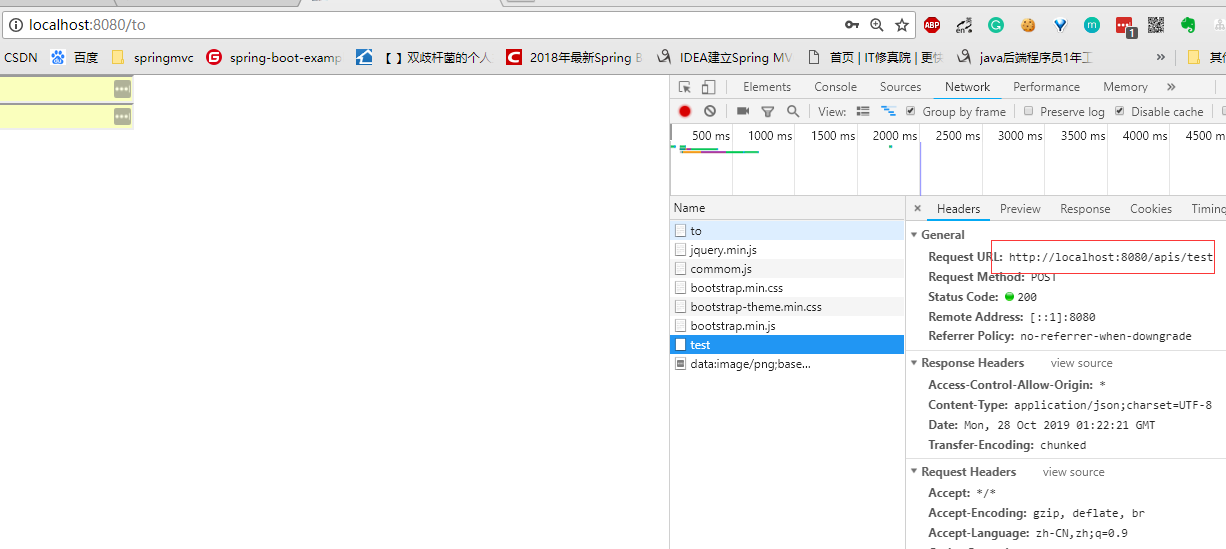Switch to the Cookies detail tab
1226x549 pixels.
coord(1151,209)
